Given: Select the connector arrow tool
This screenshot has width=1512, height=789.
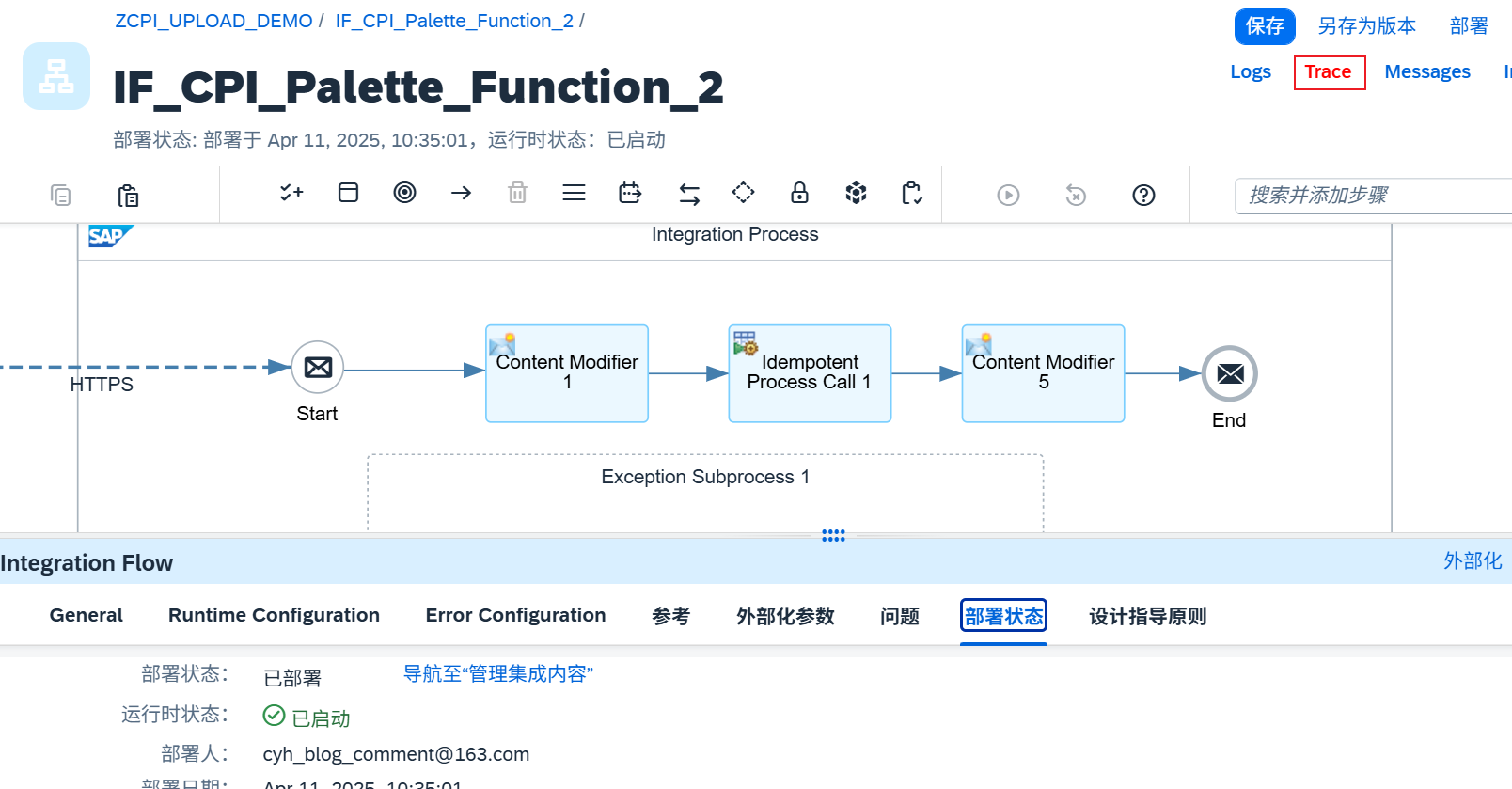Looking at the screenshot, I should (x=461, y=193).
